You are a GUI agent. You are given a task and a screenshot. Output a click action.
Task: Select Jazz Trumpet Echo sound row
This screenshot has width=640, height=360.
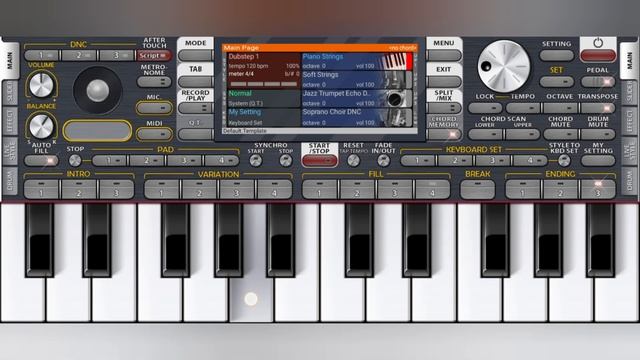point(357,98)
